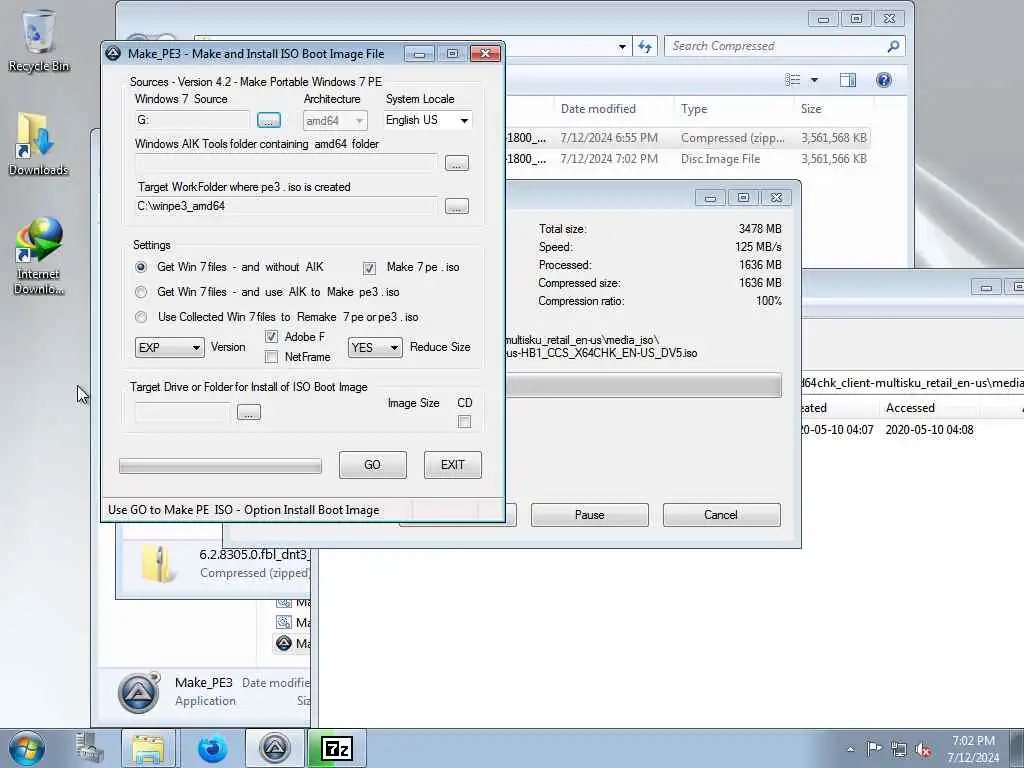Click the network tray icon
1024x768 pixels.
(x=899, y=749)
